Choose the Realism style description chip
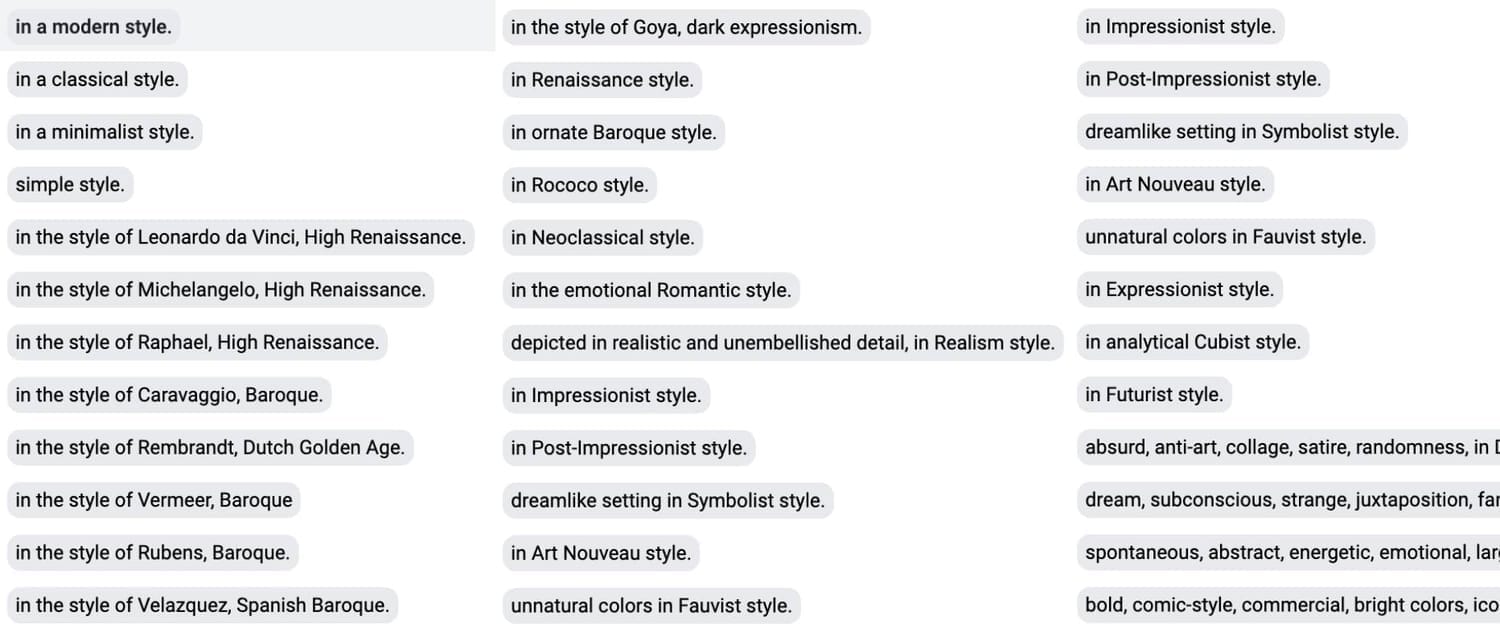1500x624 pixels. 782,342
